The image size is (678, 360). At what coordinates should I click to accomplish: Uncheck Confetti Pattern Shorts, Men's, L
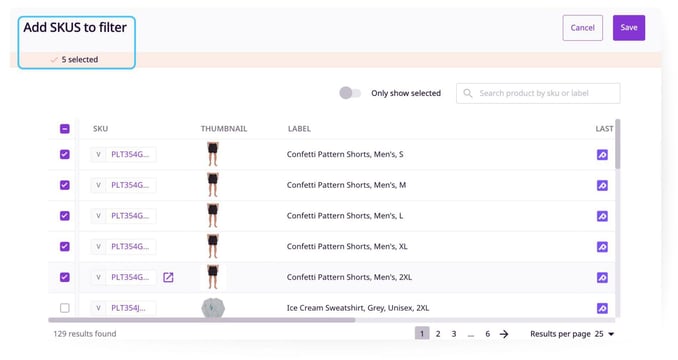(x=65, y=216)
